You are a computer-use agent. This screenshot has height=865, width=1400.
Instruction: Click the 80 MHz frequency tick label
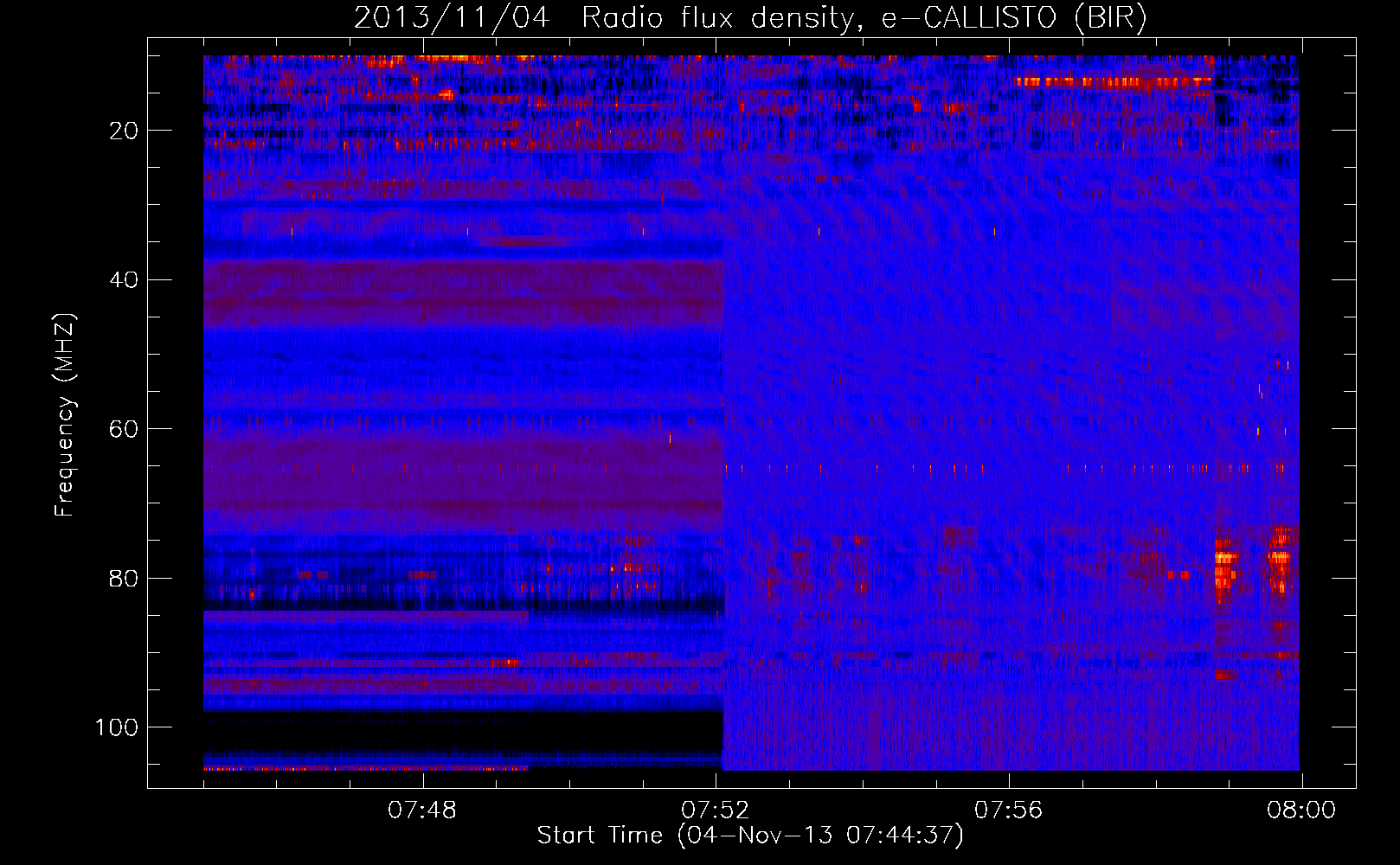[125, 578]
